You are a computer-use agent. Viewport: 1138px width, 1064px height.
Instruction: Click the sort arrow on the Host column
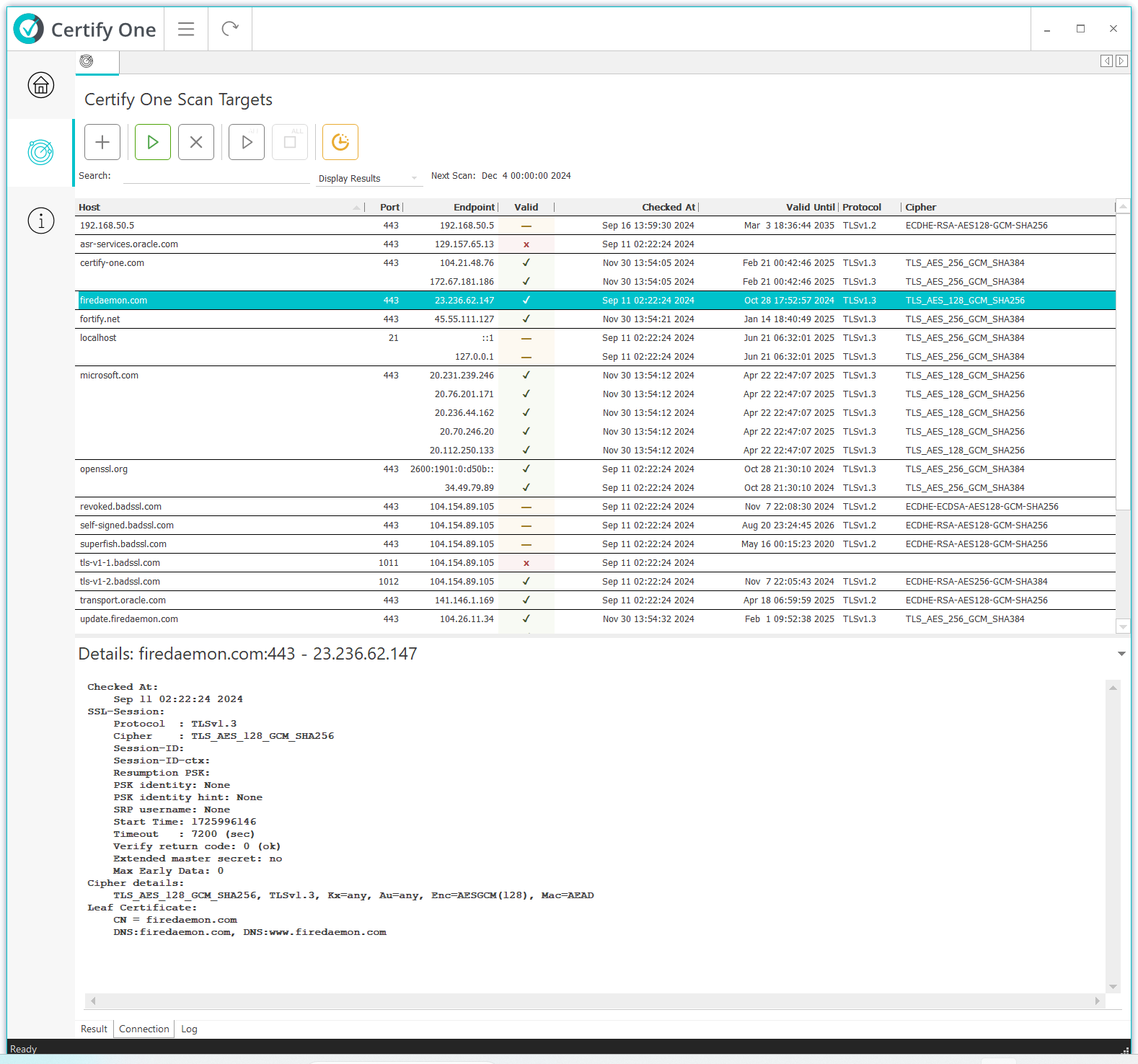(357, 208)
